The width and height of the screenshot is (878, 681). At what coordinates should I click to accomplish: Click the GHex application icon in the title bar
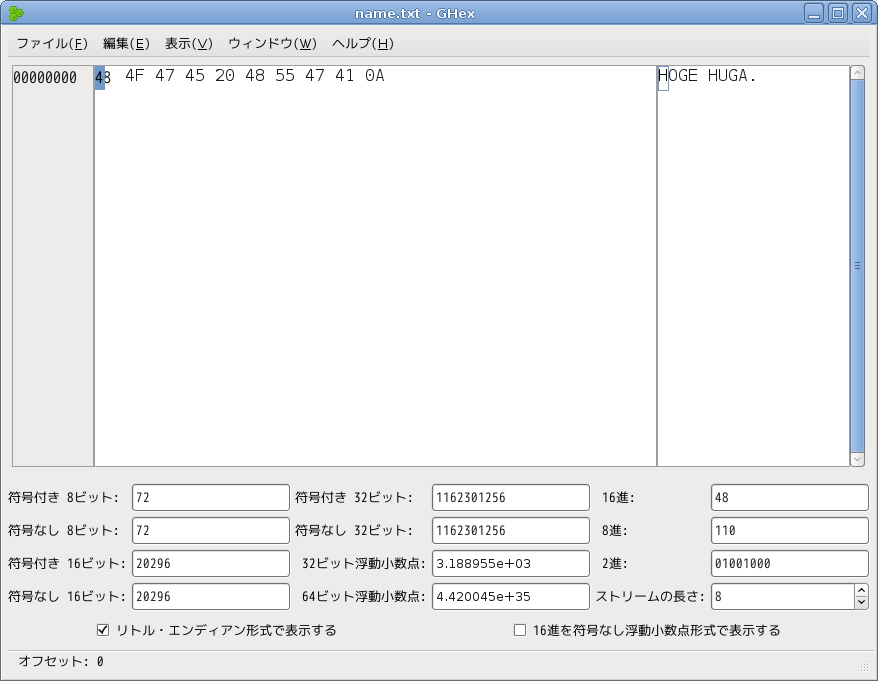point(14,13)
